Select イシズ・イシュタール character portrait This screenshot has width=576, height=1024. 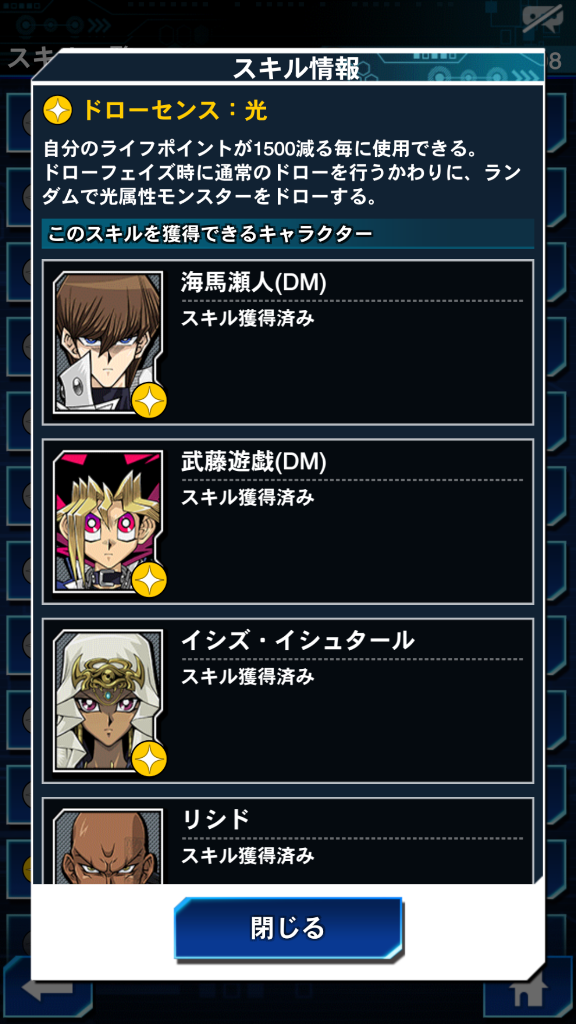[x=108, y=700]
